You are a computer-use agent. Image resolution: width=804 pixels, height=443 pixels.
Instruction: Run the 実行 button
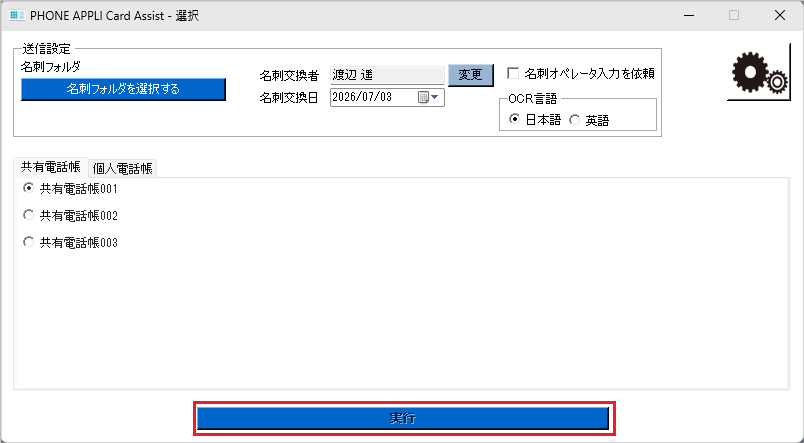403,418
